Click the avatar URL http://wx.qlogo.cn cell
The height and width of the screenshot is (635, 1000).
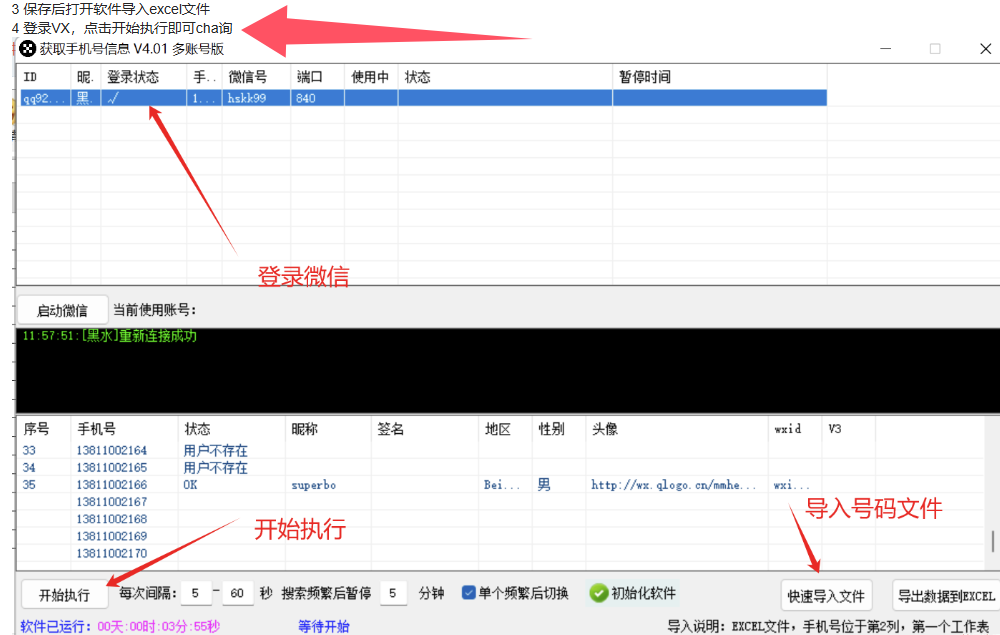(675, 485)
